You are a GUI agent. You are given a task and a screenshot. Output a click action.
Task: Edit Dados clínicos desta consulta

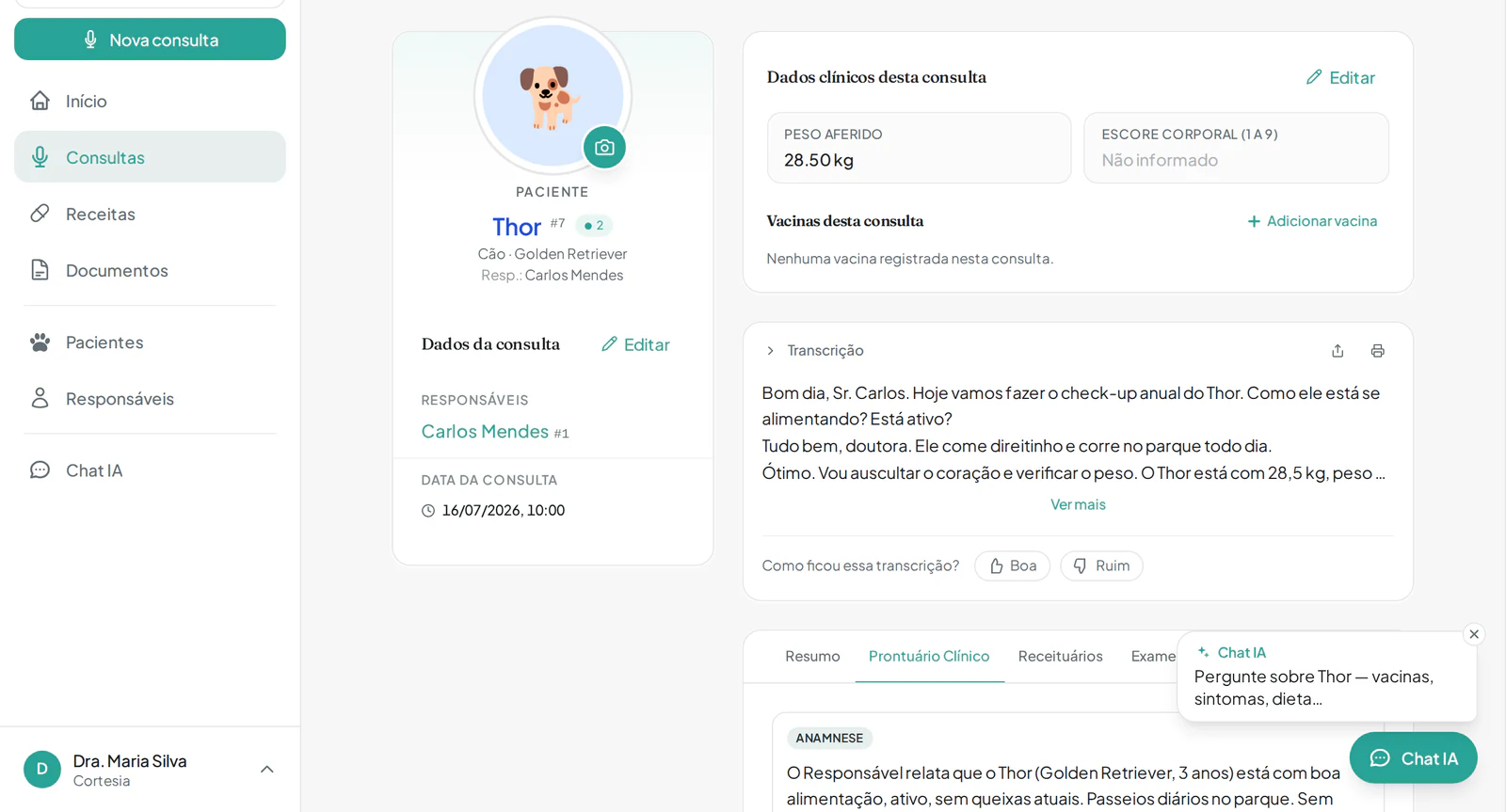point(1340,77)
